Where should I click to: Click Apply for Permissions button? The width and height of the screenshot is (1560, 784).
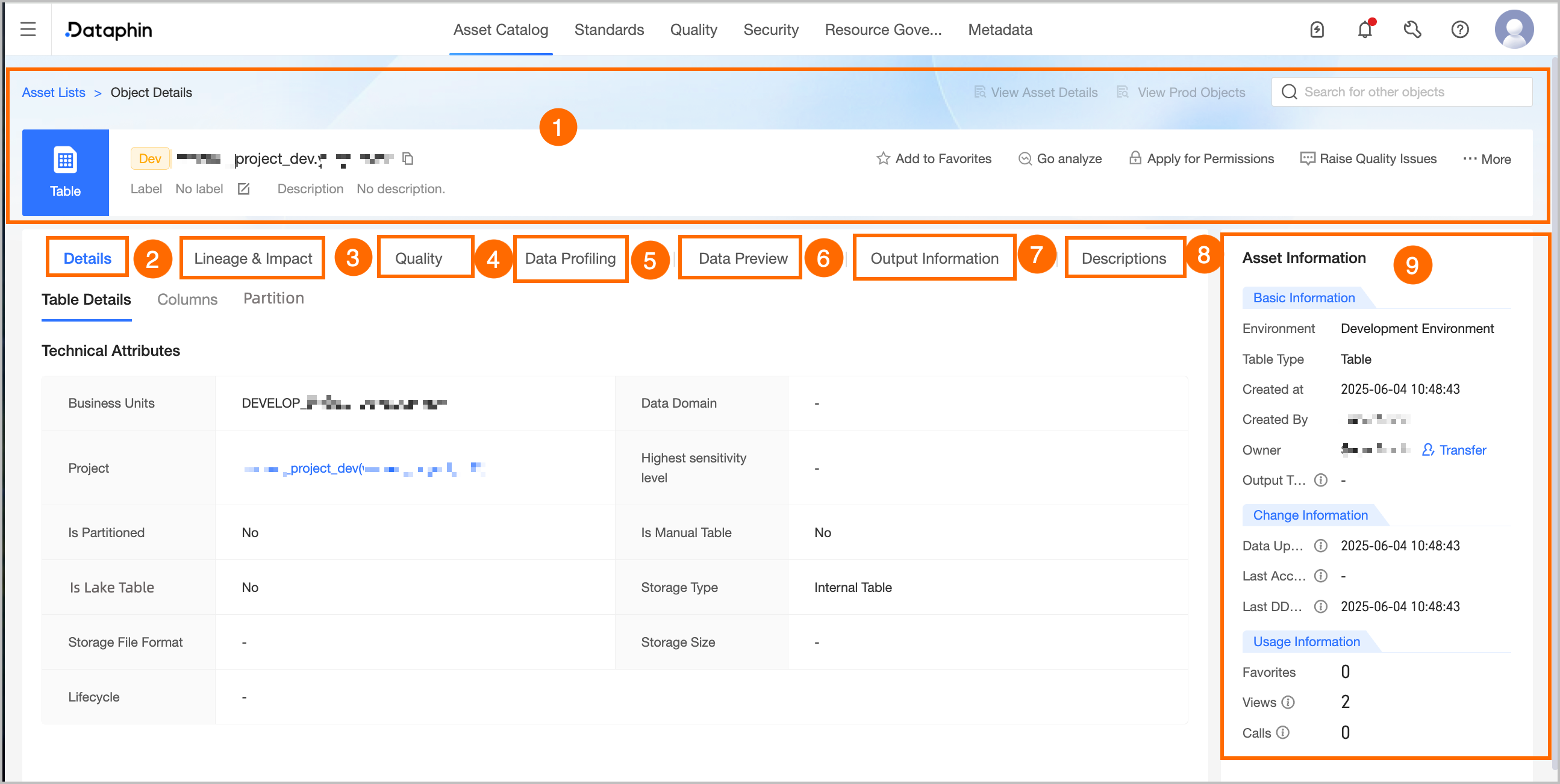[x=1202, y=158]
